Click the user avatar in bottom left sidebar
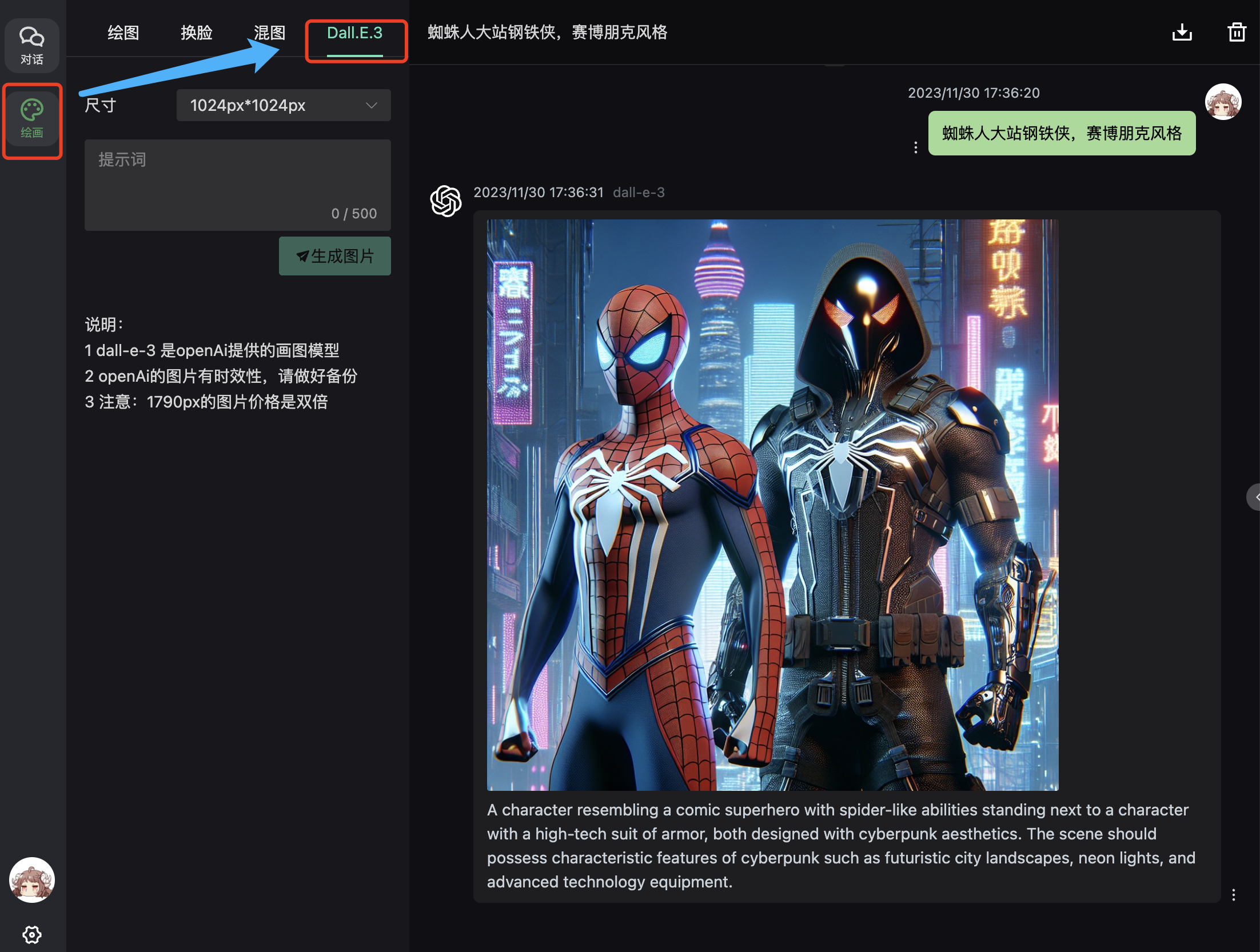1260x952 pixels. click(32, 879)
